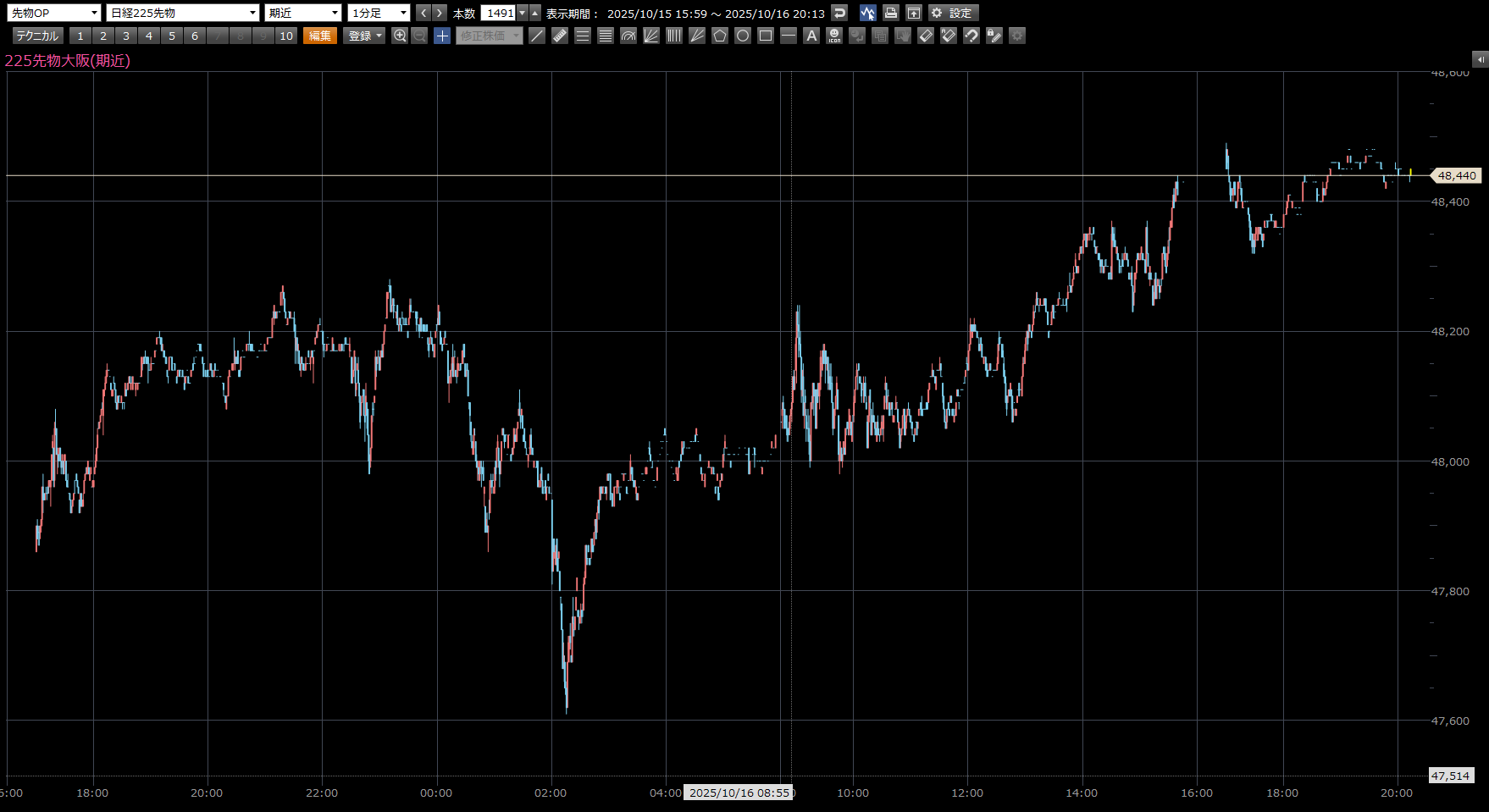1489x812 pixels.
Task: Open the 先物OP product type dropdown
Action: (54, 13)
